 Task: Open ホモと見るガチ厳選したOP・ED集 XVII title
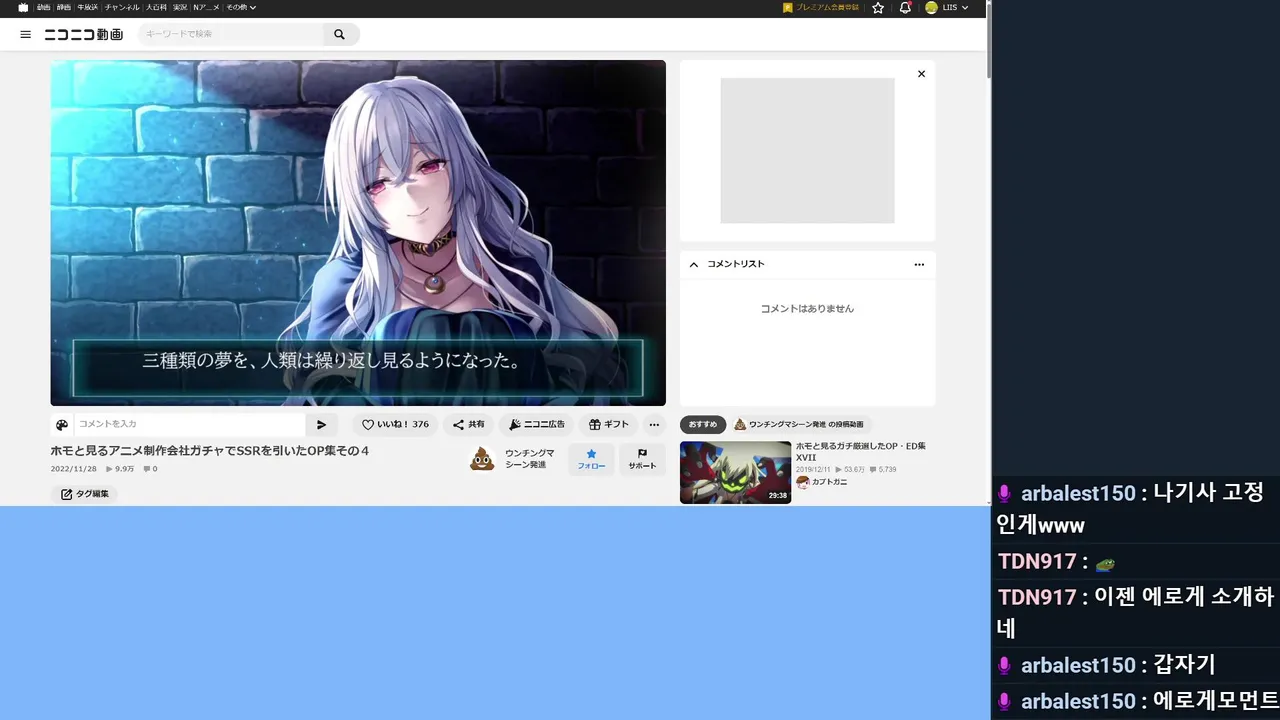click(x=861, y=451)
